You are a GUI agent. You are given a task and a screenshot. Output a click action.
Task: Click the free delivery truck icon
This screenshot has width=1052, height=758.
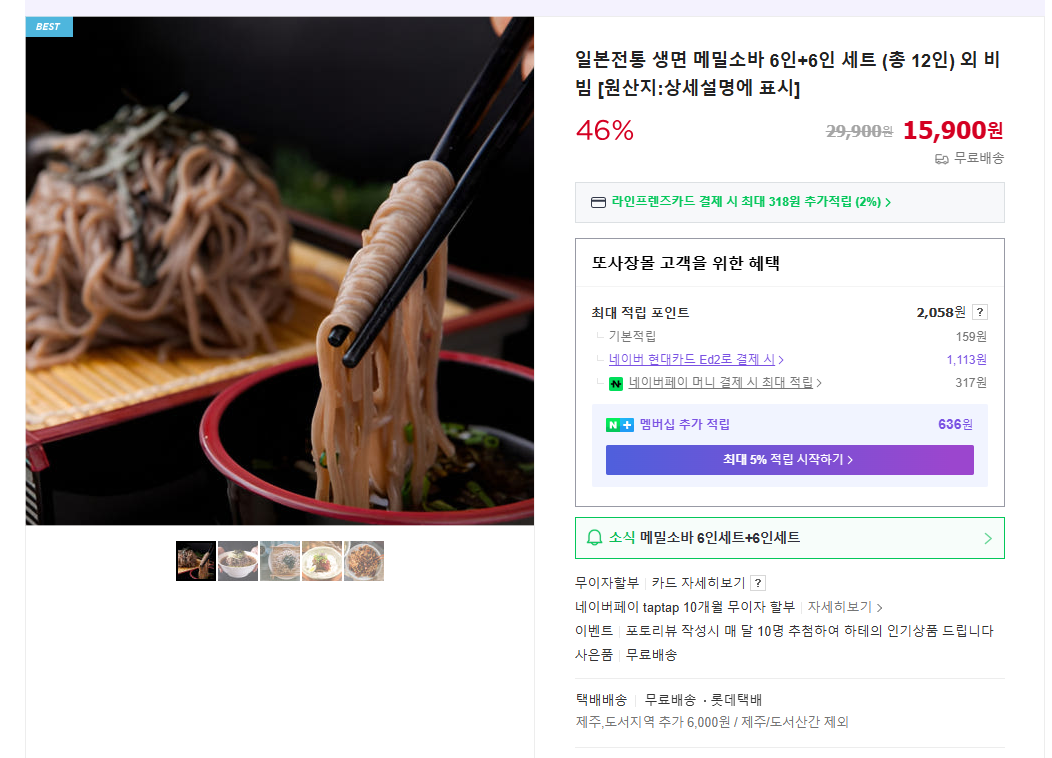[x=941, y=159]
